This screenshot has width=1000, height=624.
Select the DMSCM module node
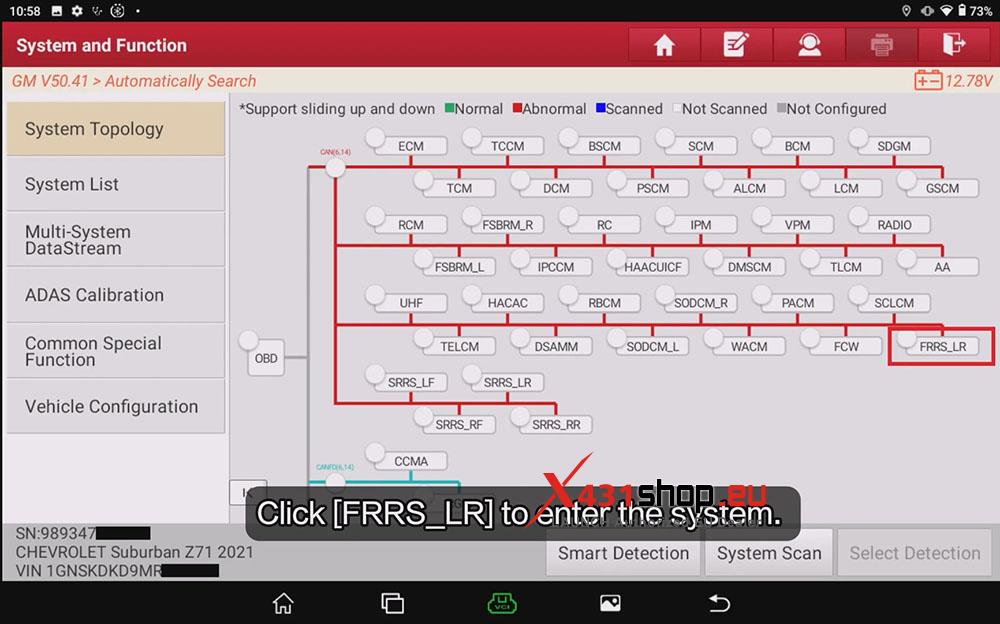[749, 267]
